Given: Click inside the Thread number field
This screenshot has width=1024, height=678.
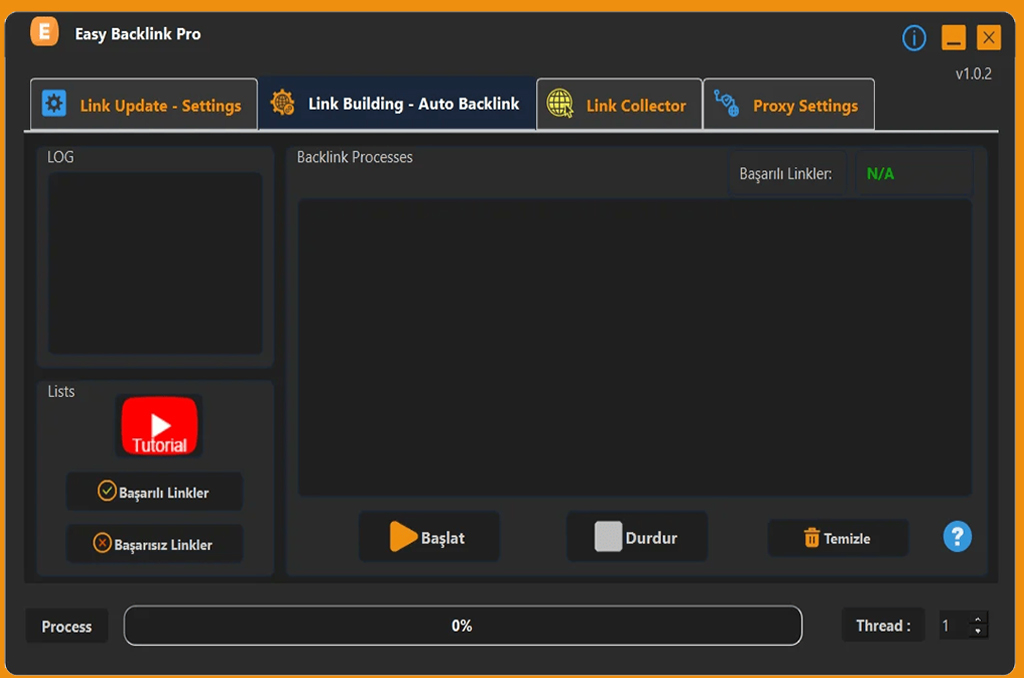Looking at the screenshot, I should point(952,626).
